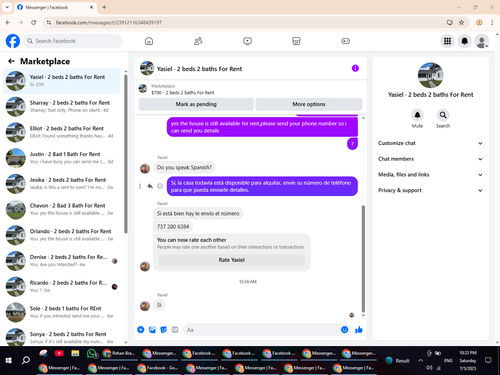500x375 pixels.
Task: Switch to Facebook - Go... taskbar window
Action: (x=159, y=368)
